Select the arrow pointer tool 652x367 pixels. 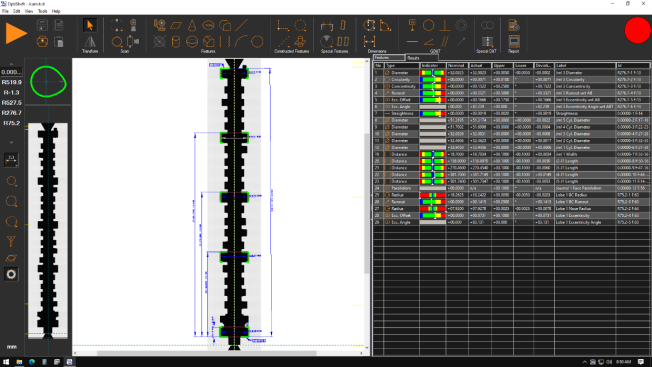(x=89, y=25)
